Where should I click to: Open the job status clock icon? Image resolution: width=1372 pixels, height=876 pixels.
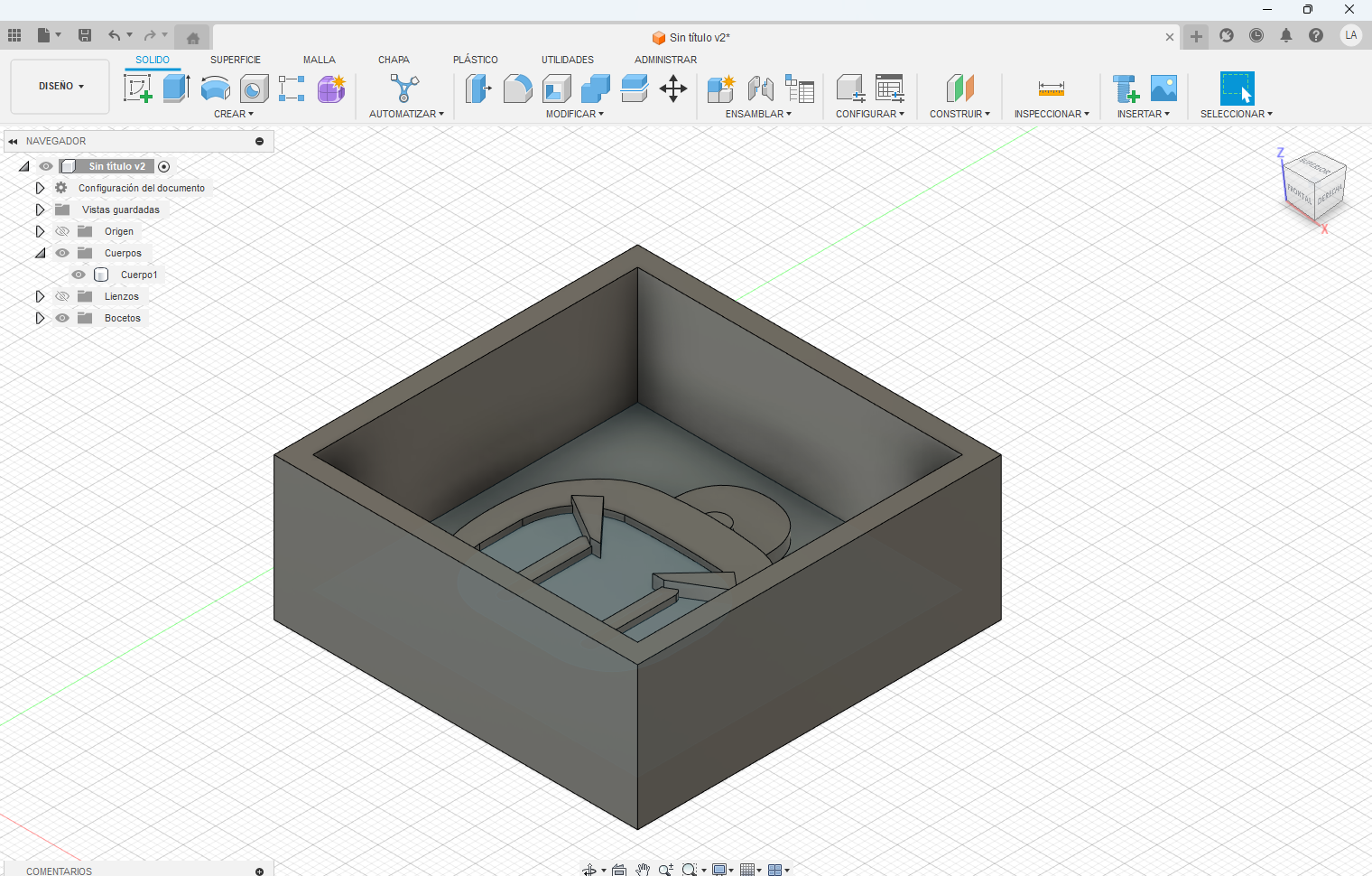pos(1256,35)
